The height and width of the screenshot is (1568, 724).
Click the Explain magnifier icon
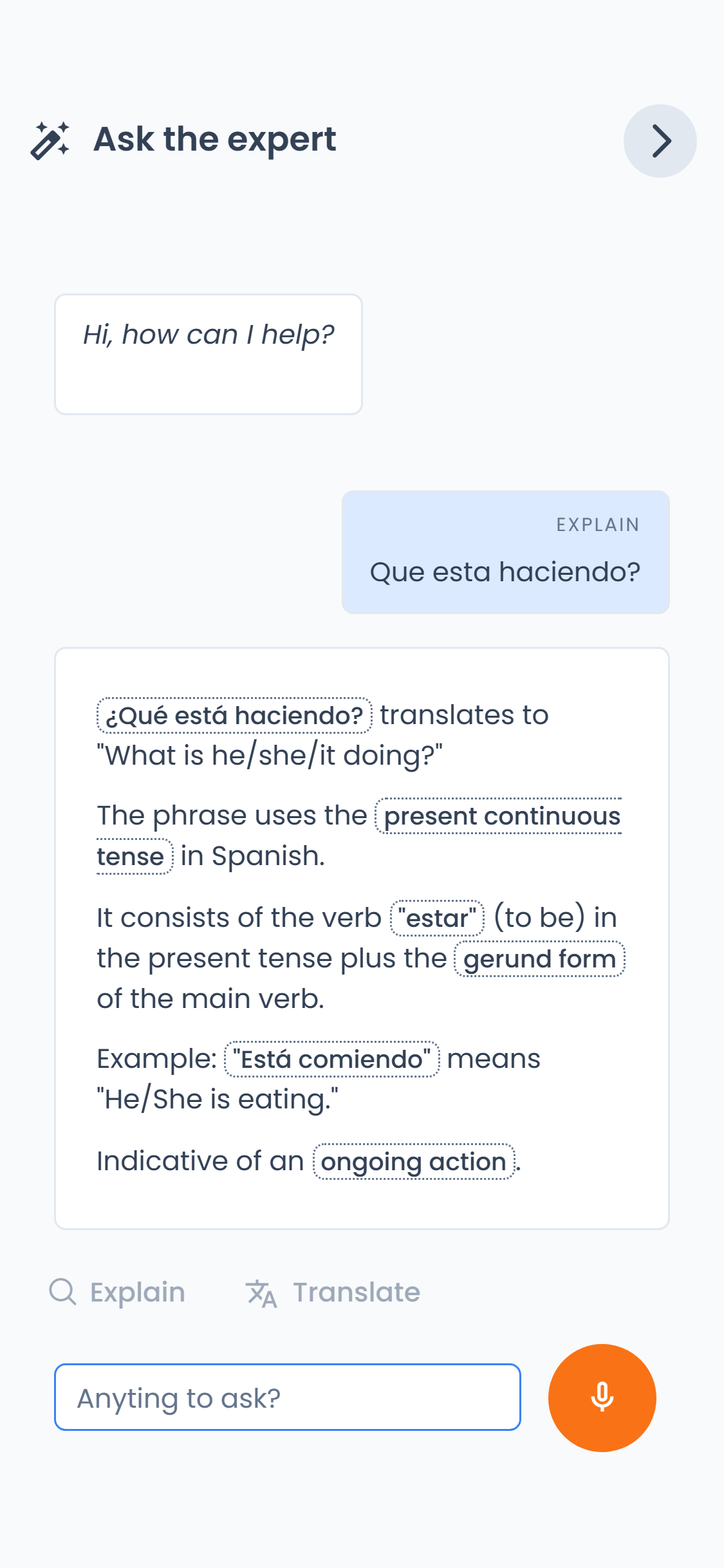click(63, 1292)
